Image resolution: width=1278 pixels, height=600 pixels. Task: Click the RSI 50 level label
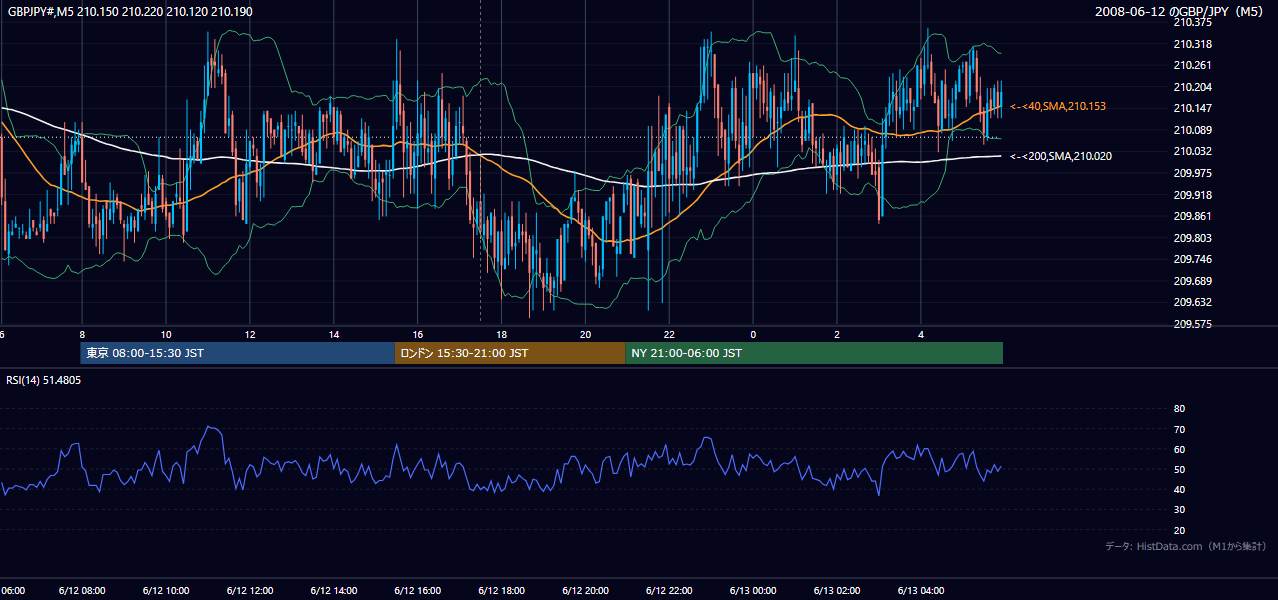click(1179, 469)
